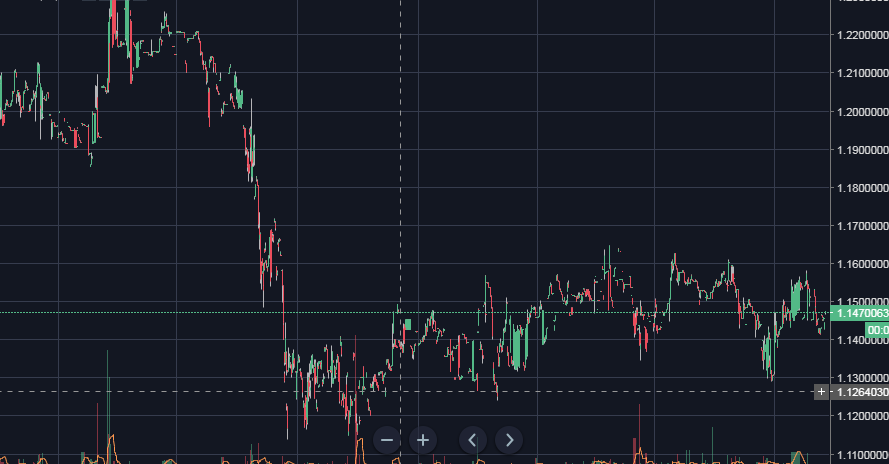
Task: Zoom out the chart with minus button
Action: click(387, 440)
